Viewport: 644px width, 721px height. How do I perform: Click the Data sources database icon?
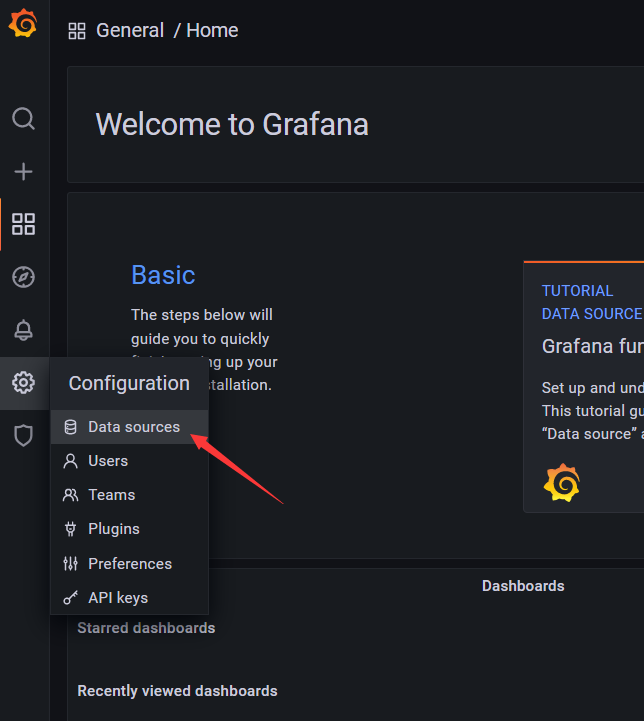pyautogui.click(x=70, y=427)
